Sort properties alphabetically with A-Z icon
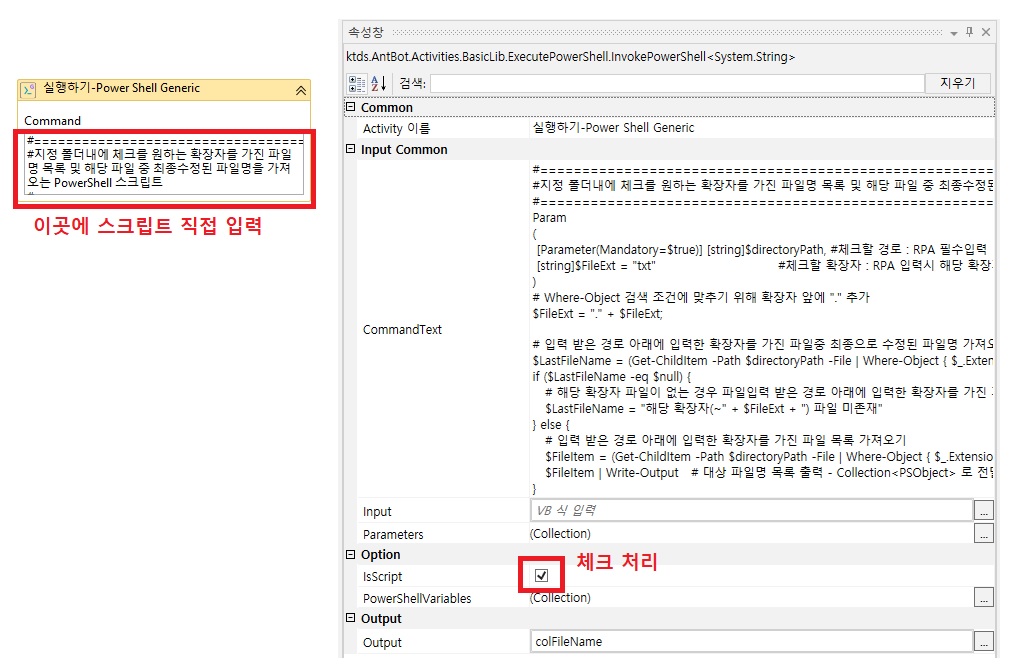Image resolution: width=1016 pixels, height=669 pixels. click(x=378, y=83)
